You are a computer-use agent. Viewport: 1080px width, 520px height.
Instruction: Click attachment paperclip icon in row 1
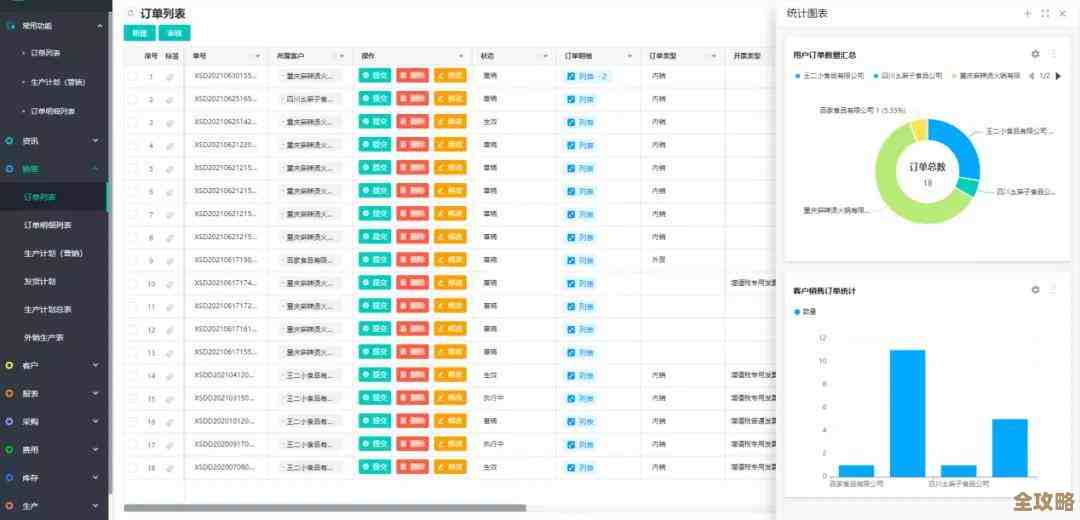[170, 76]
